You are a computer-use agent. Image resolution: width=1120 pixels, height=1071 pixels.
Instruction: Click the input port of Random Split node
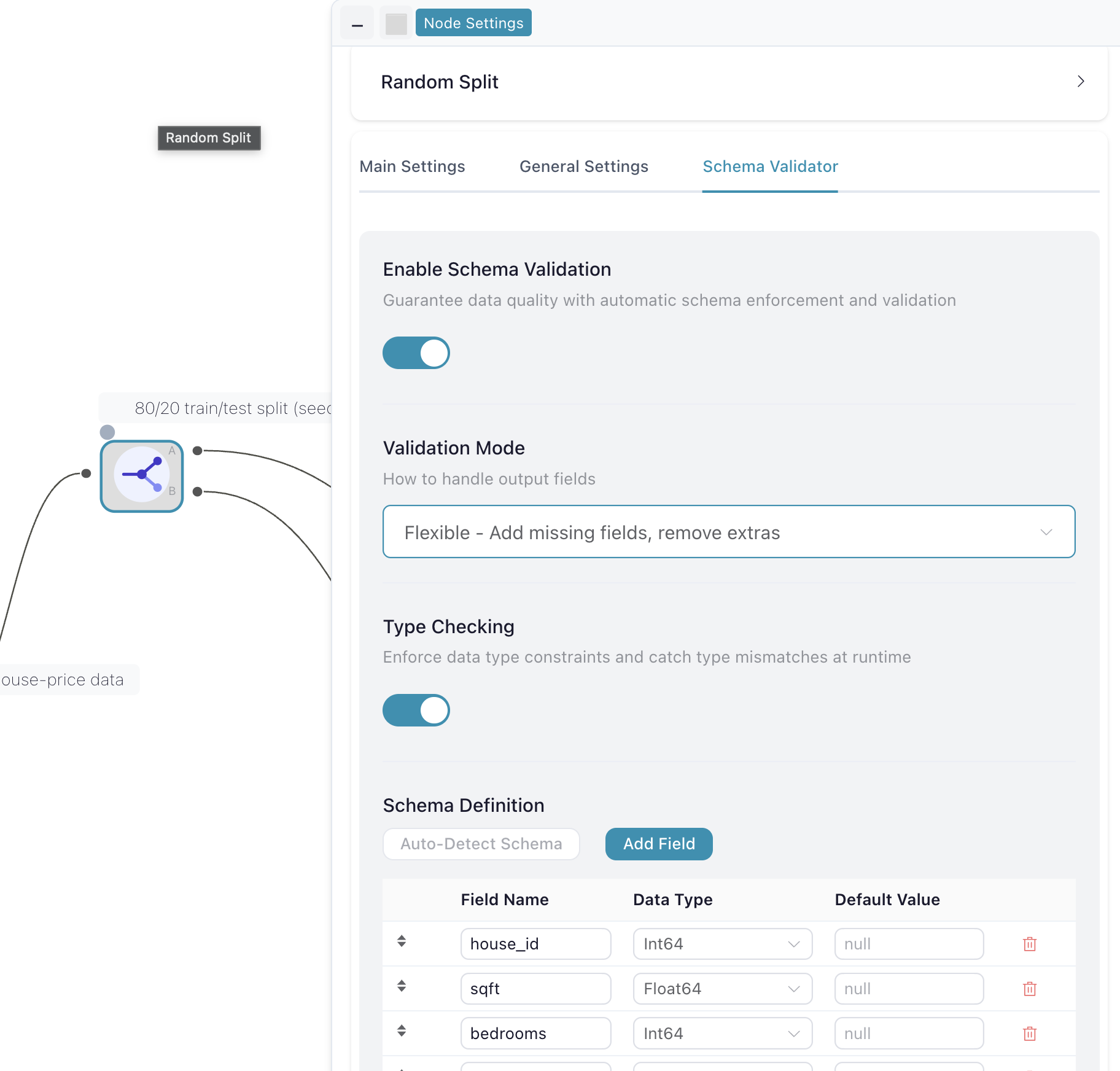point(86,473)
